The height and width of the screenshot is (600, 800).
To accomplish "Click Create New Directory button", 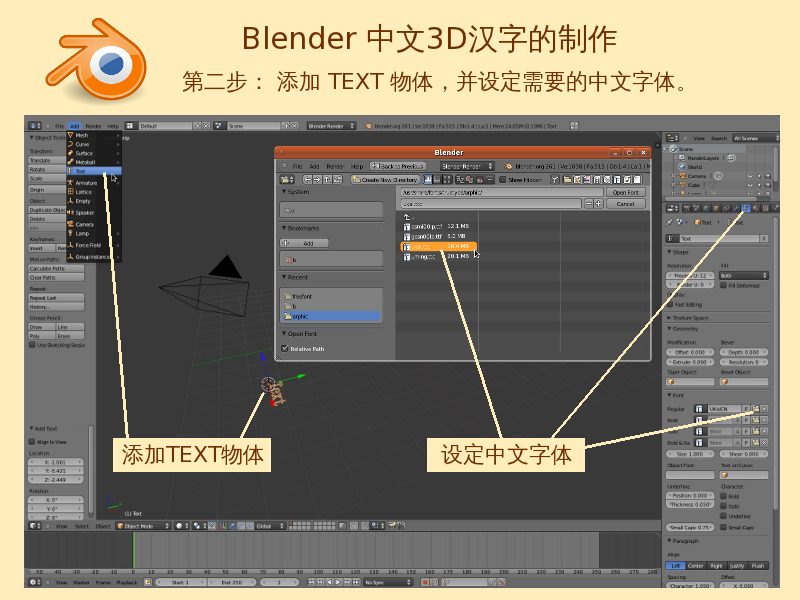I will (385, 180).
